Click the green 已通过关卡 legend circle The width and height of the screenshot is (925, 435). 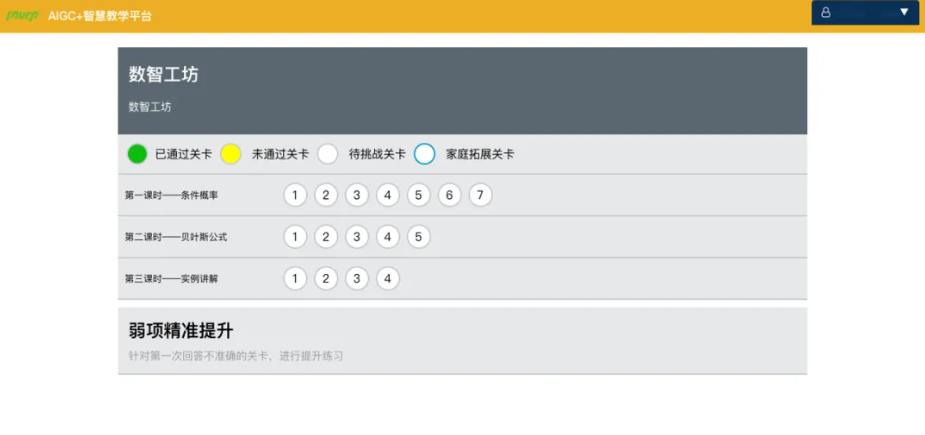click(137, 154)
